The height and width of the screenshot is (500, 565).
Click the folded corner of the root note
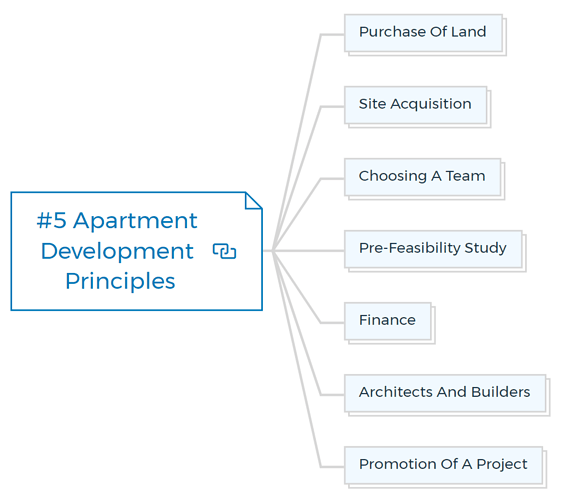[x=253, y=201]
